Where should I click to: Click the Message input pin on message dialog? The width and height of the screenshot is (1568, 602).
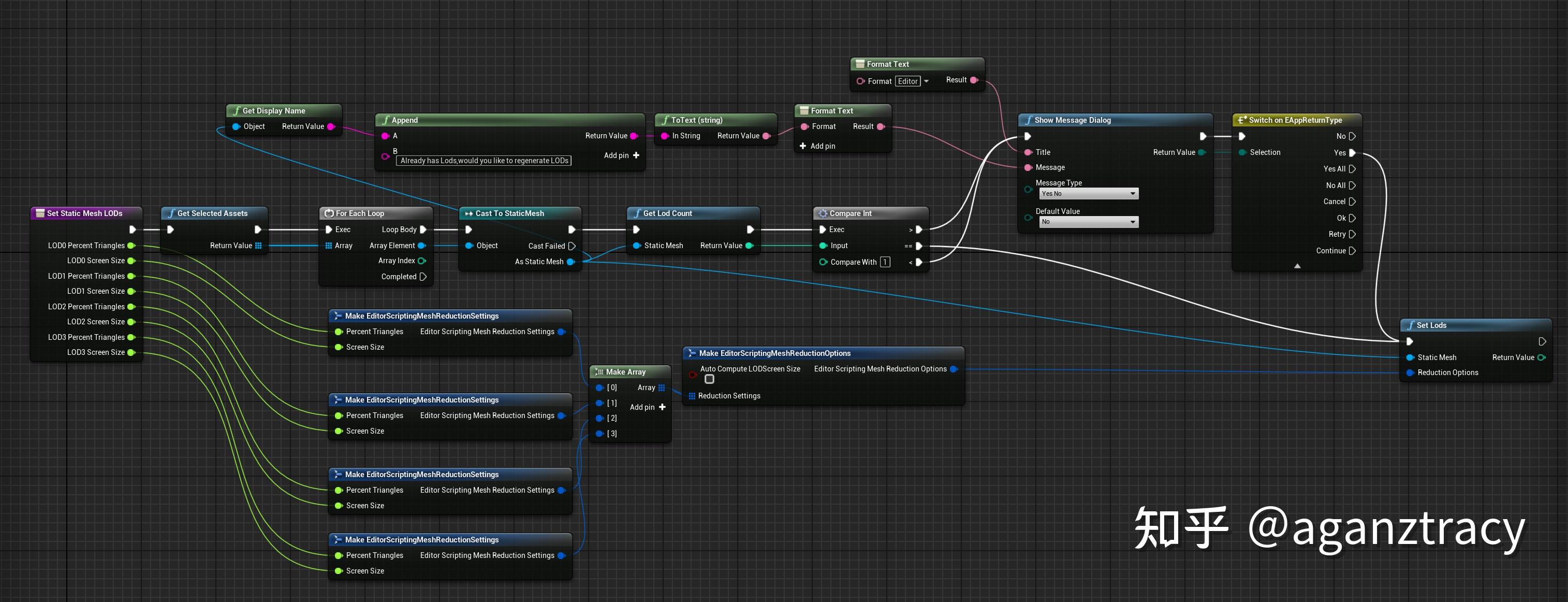[1029, 167]
